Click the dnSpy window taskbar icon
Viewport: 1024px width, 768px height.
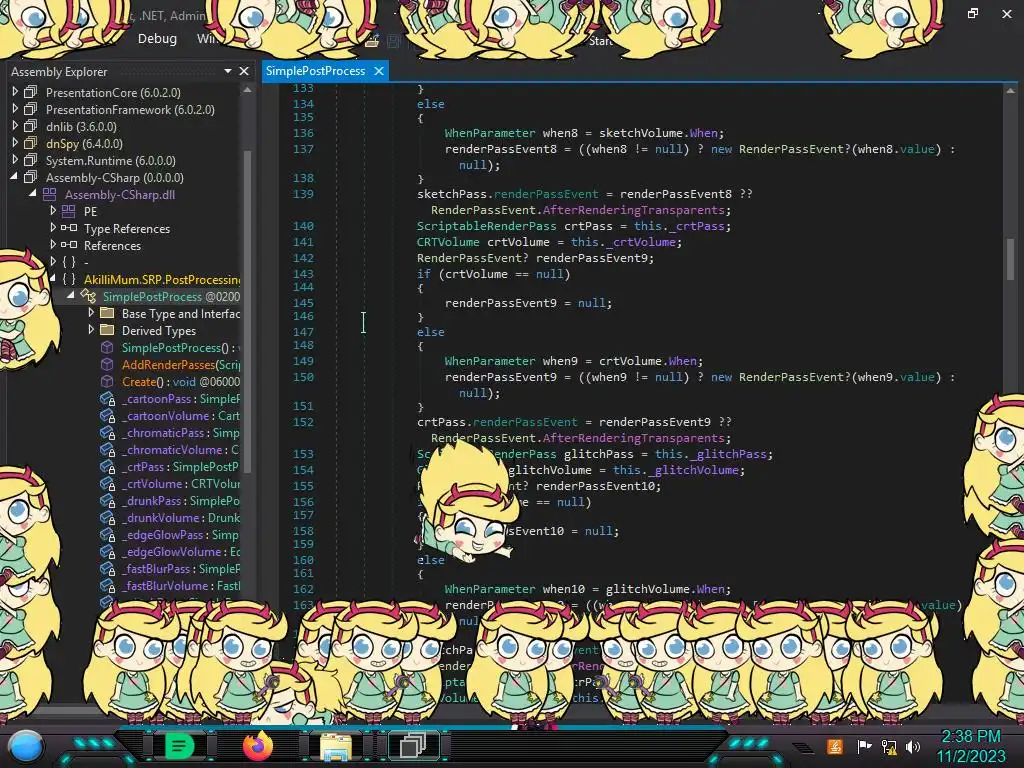(413, 745)
